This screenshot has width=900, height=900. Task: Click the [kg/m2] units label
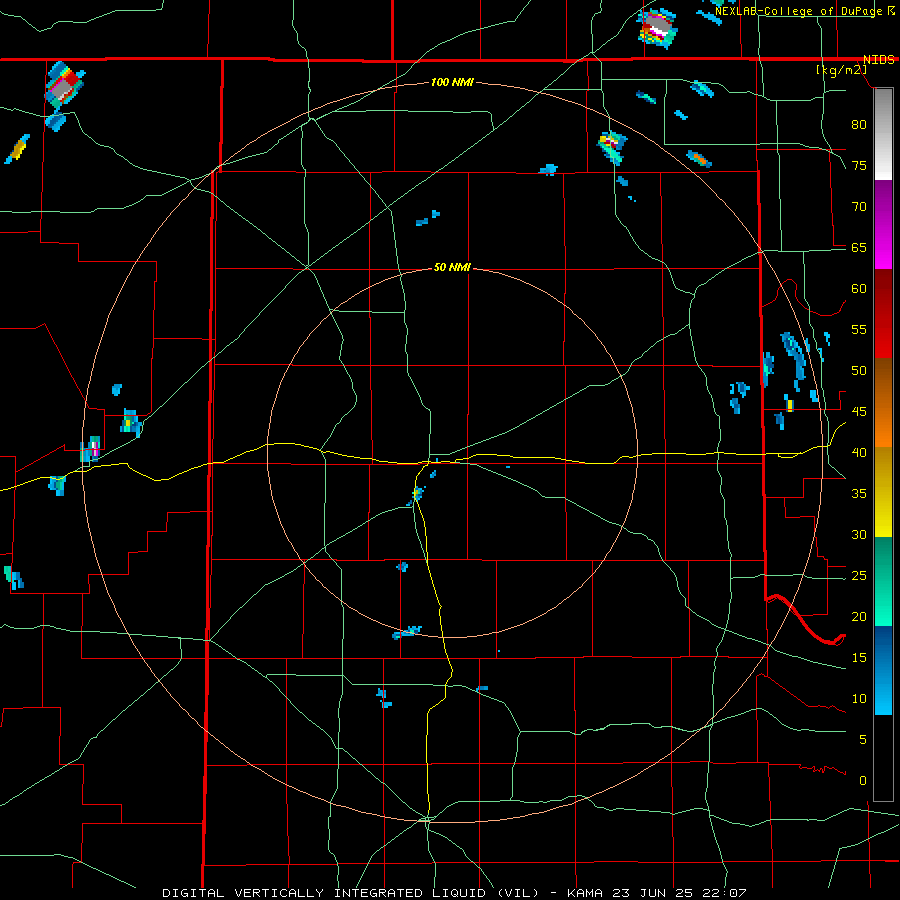[x=841, y=70]
